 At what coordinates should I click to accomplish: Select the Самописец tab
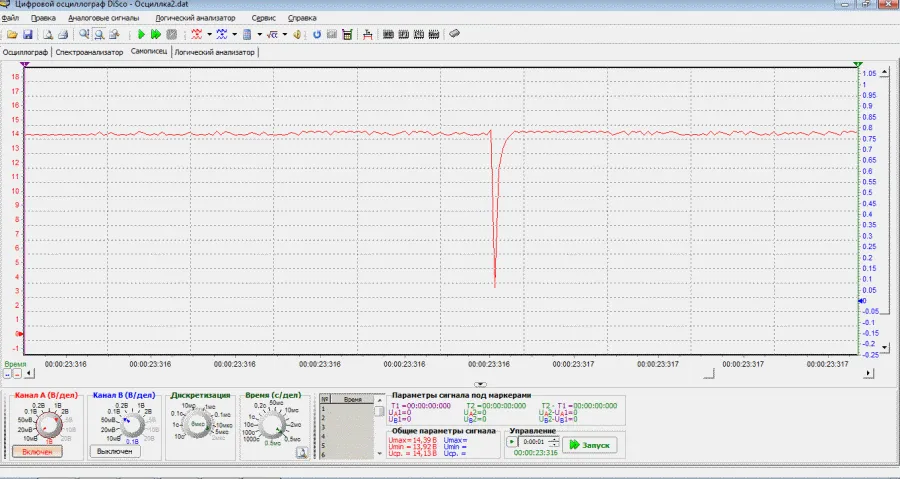pos(149,51)
